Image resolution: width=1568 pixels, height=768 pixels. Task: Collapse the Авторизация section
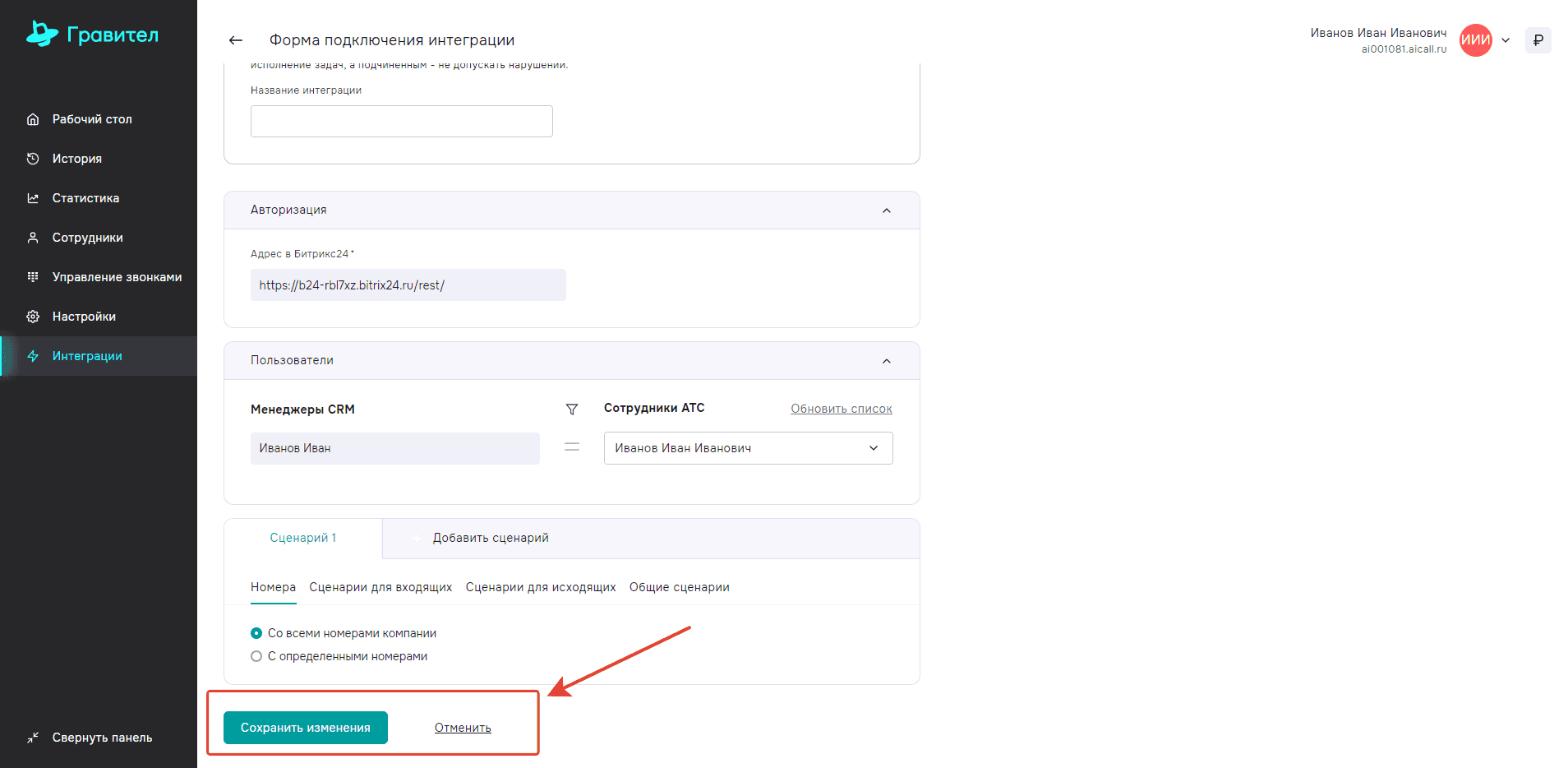click(886, 211)
